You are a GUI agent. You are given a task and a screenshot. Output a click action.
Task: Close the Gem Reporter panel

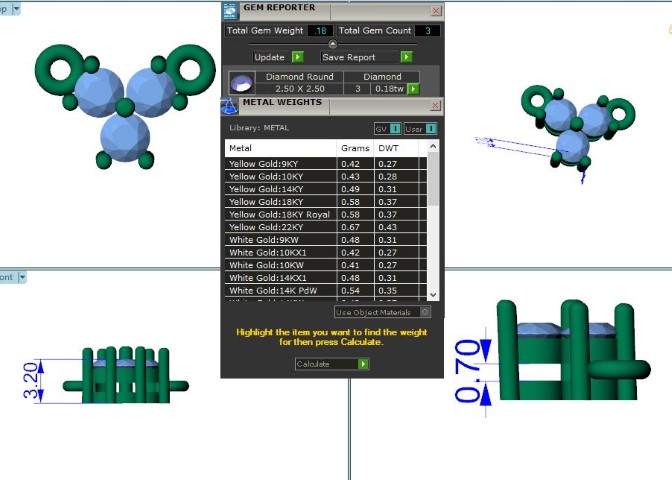click(x=435, y=10)
